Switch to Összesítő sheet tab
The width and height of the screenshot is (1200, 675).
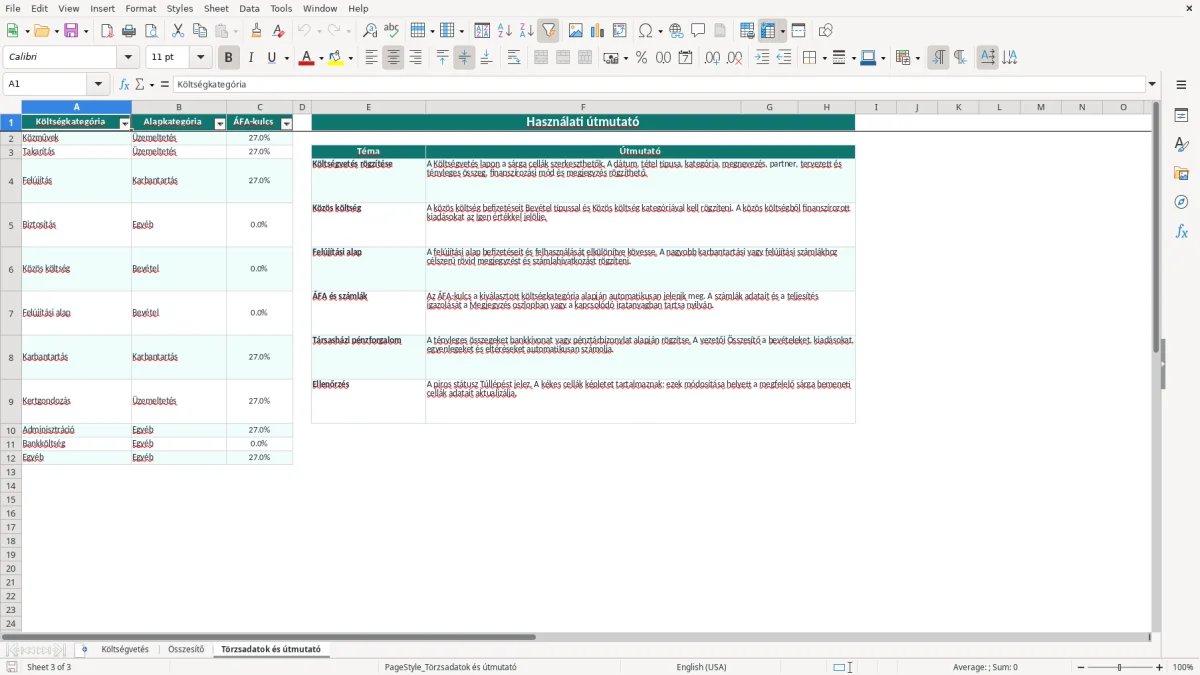coord(186,650)
